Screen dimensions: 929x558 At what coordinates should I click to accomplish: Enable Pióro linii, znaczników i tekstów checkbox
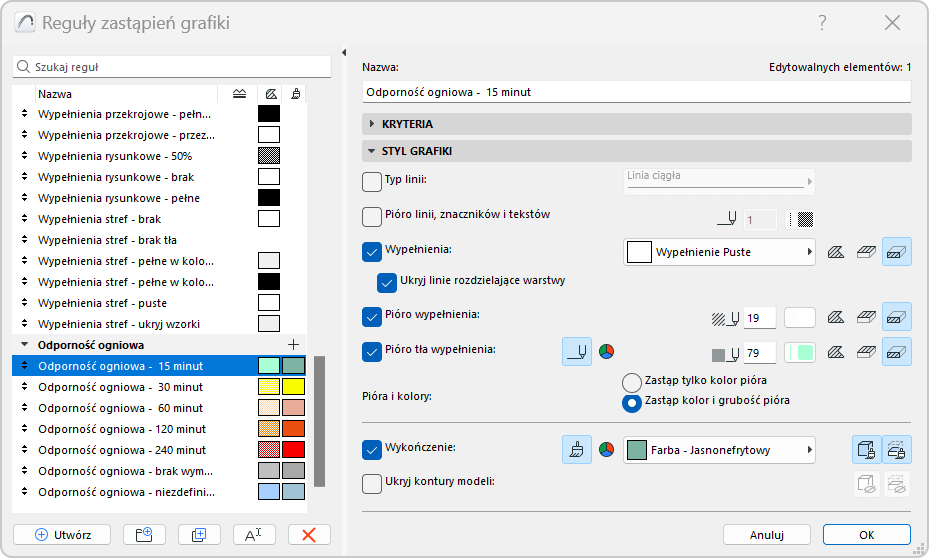click(x=371, y=217)
